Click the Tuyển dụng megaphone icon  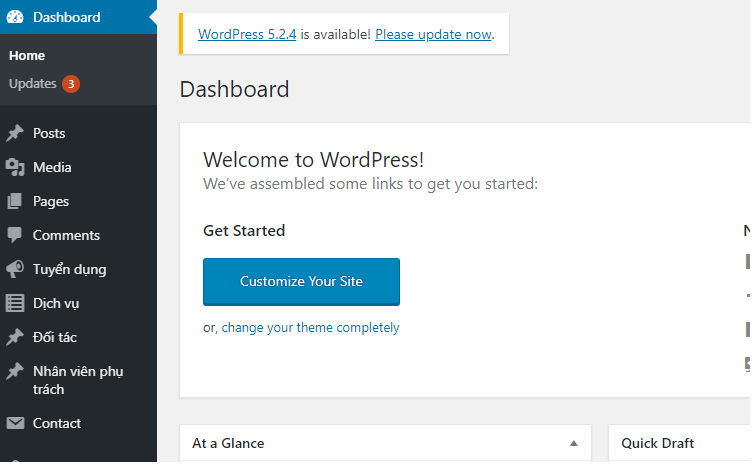[x=15, y=270]
